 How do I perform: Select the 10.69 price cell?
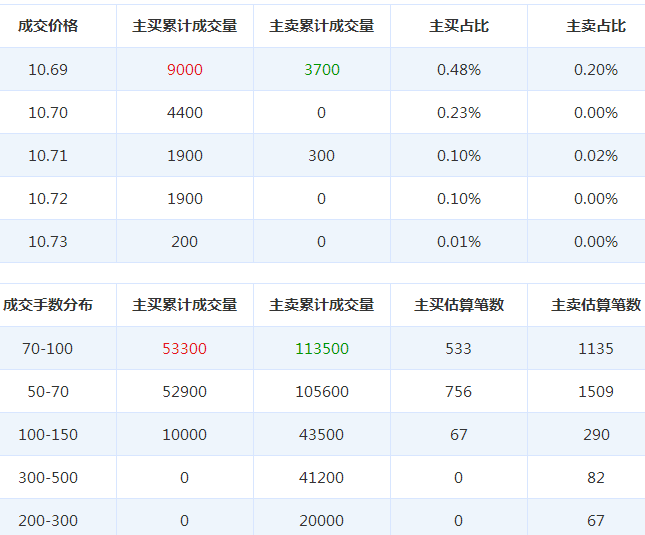click(x=48, y=69)
